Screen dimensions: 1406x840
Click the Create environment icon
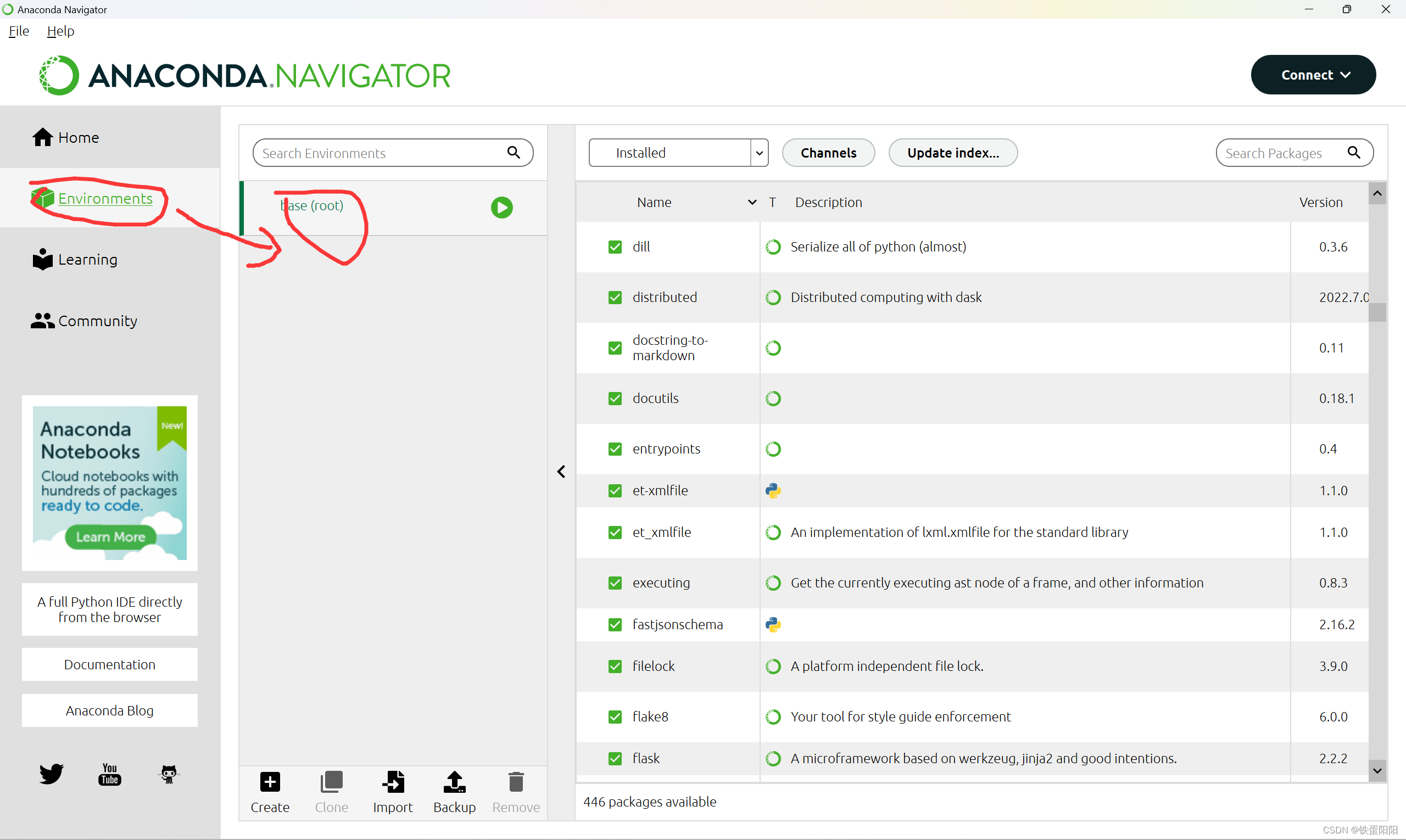click(270, 782)
